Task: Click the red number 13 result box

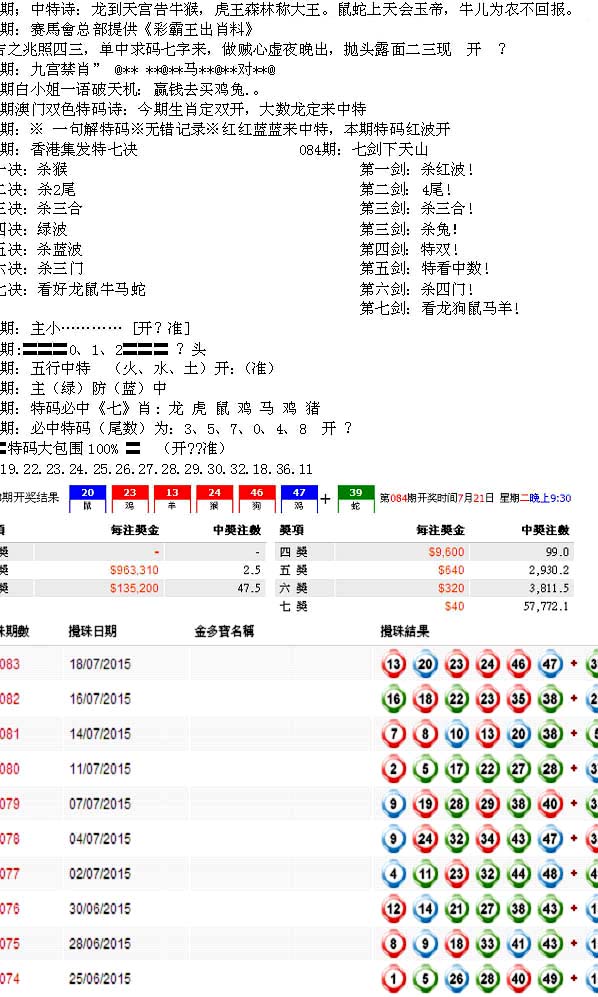Action: [x=172, y=499]
